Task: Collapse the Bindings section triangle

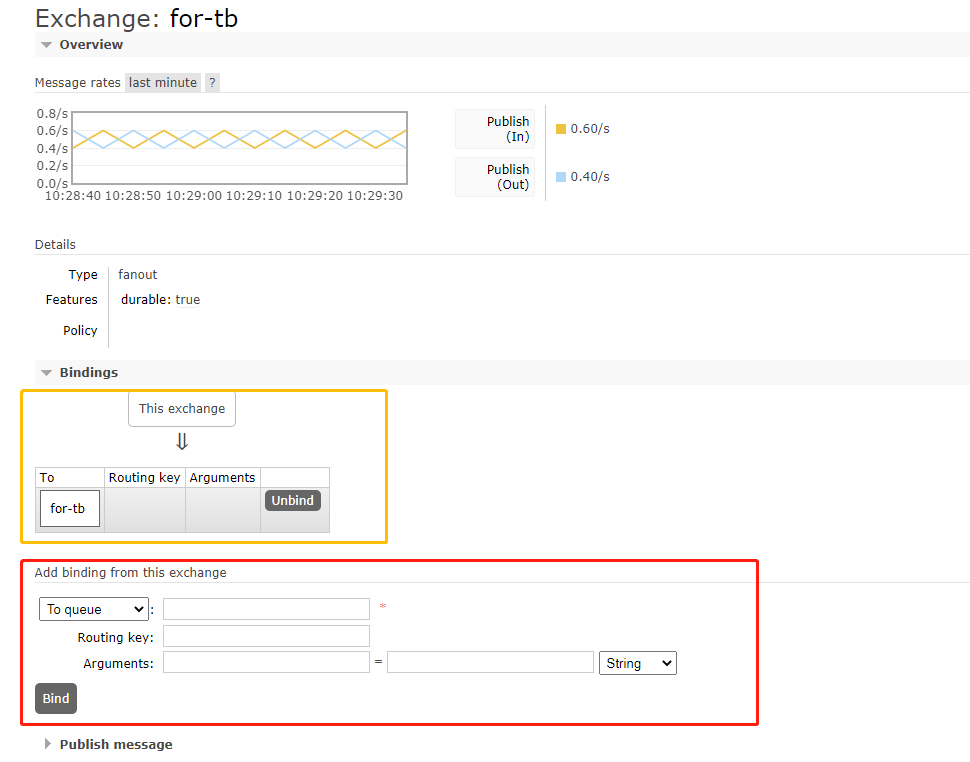Action: (46, 372)
